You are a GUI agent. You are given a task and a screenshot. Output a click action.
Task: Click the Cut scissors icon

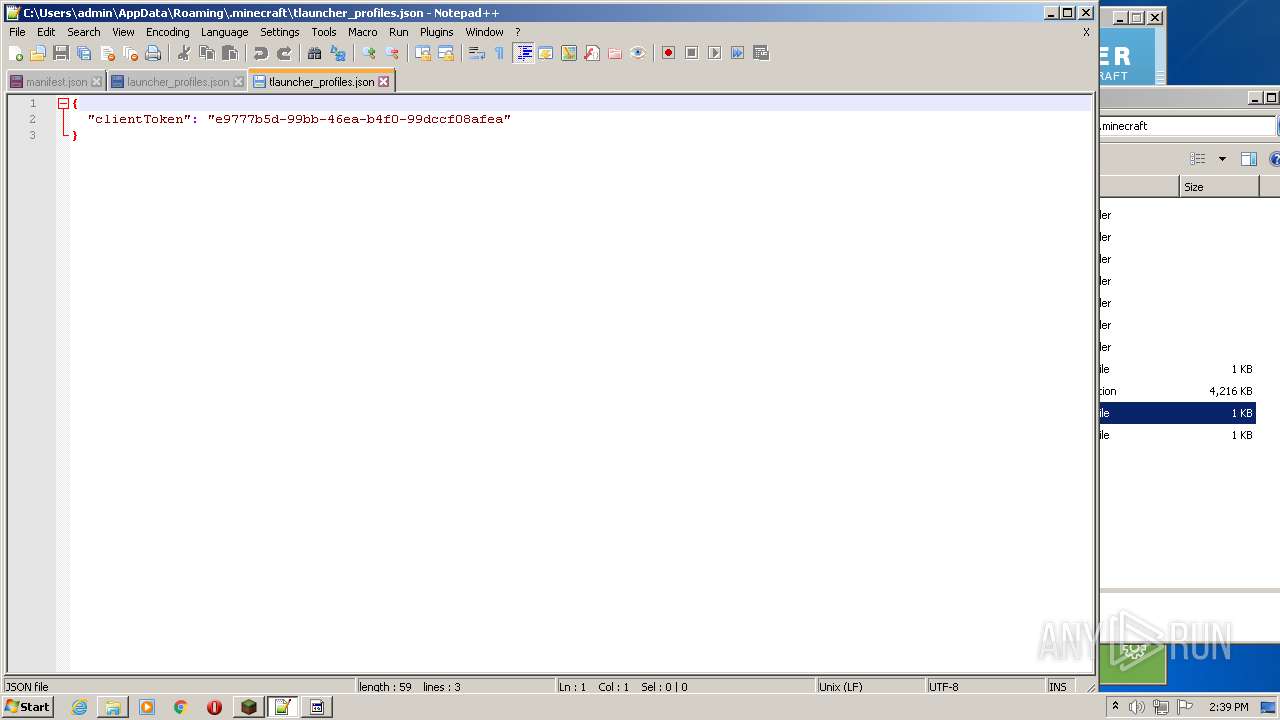click(x=184, y=53)
